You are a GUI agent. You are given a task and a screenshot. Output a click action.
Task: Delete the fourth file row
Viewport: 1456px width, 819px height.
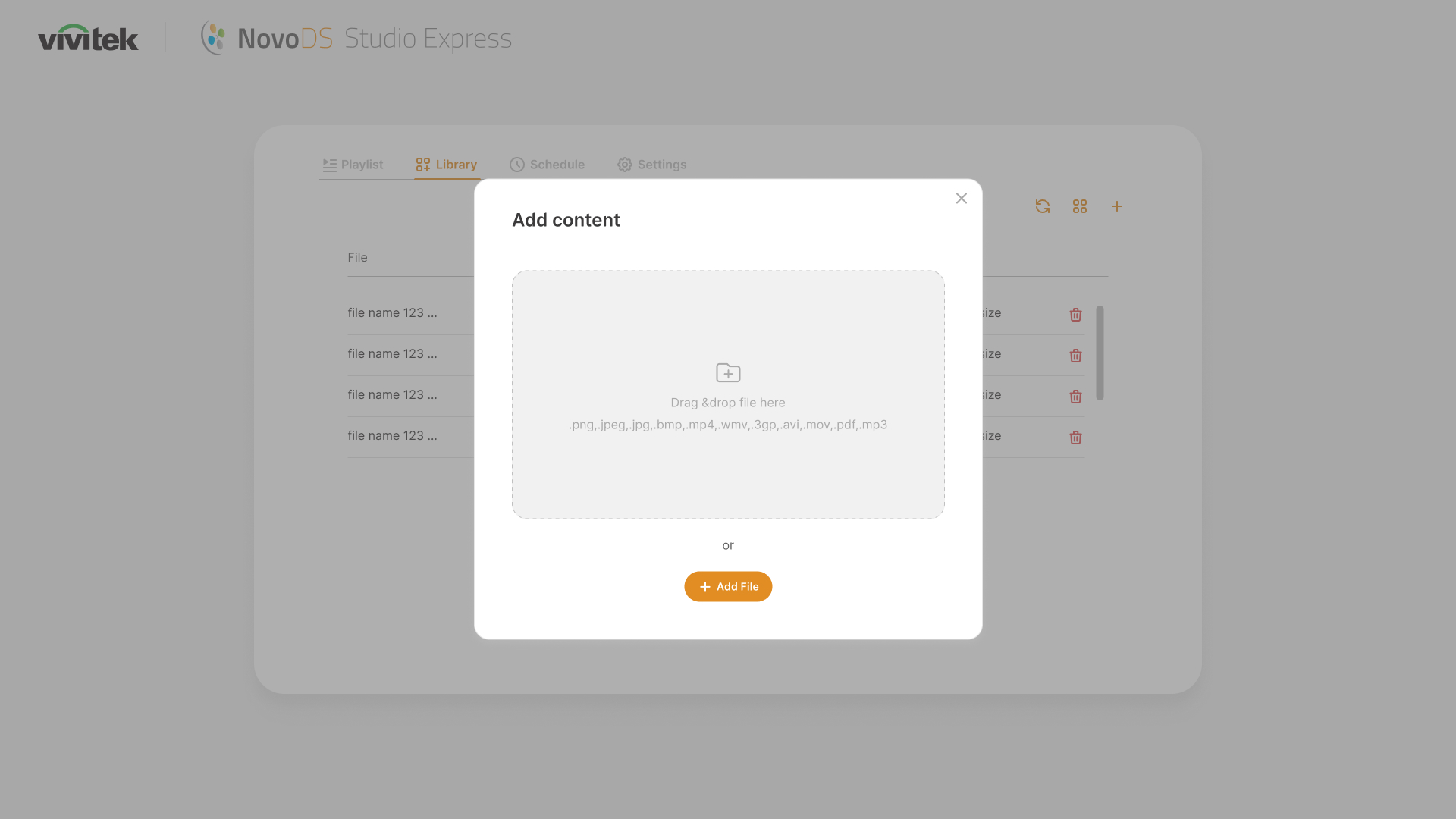pyautogui.click(x=1075, y=438)
